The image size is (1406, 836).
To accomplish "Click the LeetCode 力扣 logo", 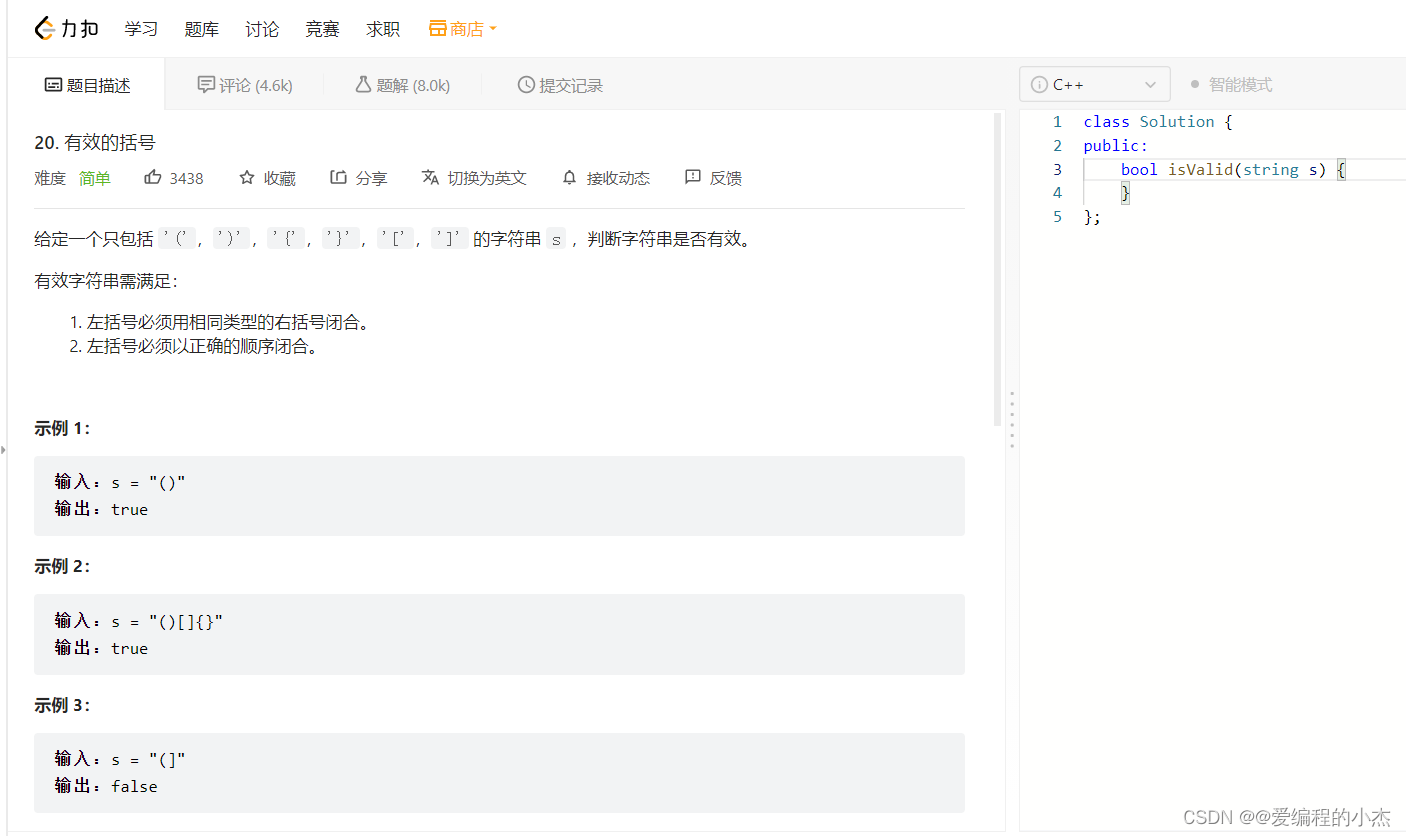I will tap(66, 29).
